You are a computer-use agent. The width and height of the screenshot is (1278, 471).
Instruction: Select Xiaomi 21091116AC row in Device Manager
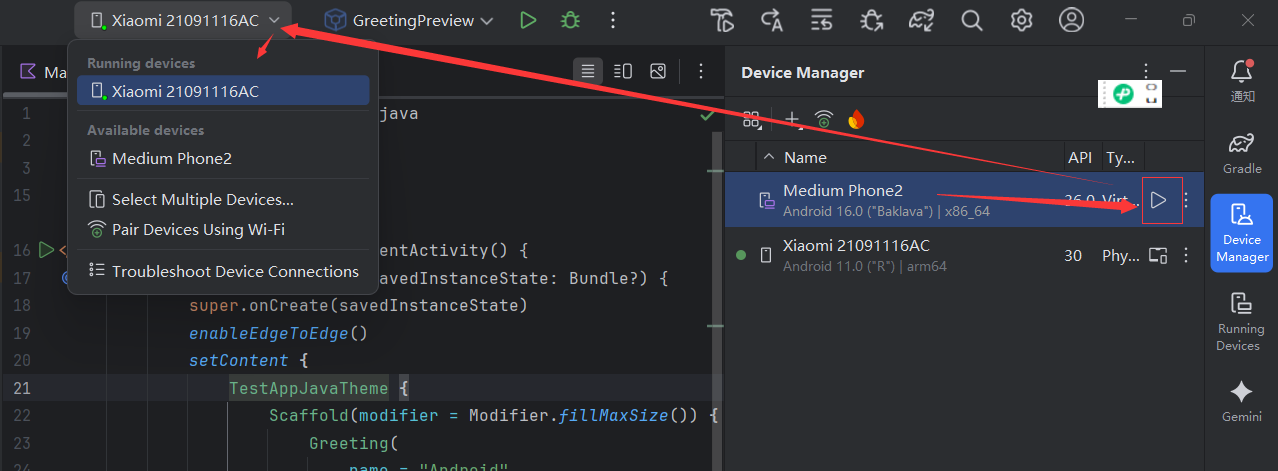click(x=964, y=255)
